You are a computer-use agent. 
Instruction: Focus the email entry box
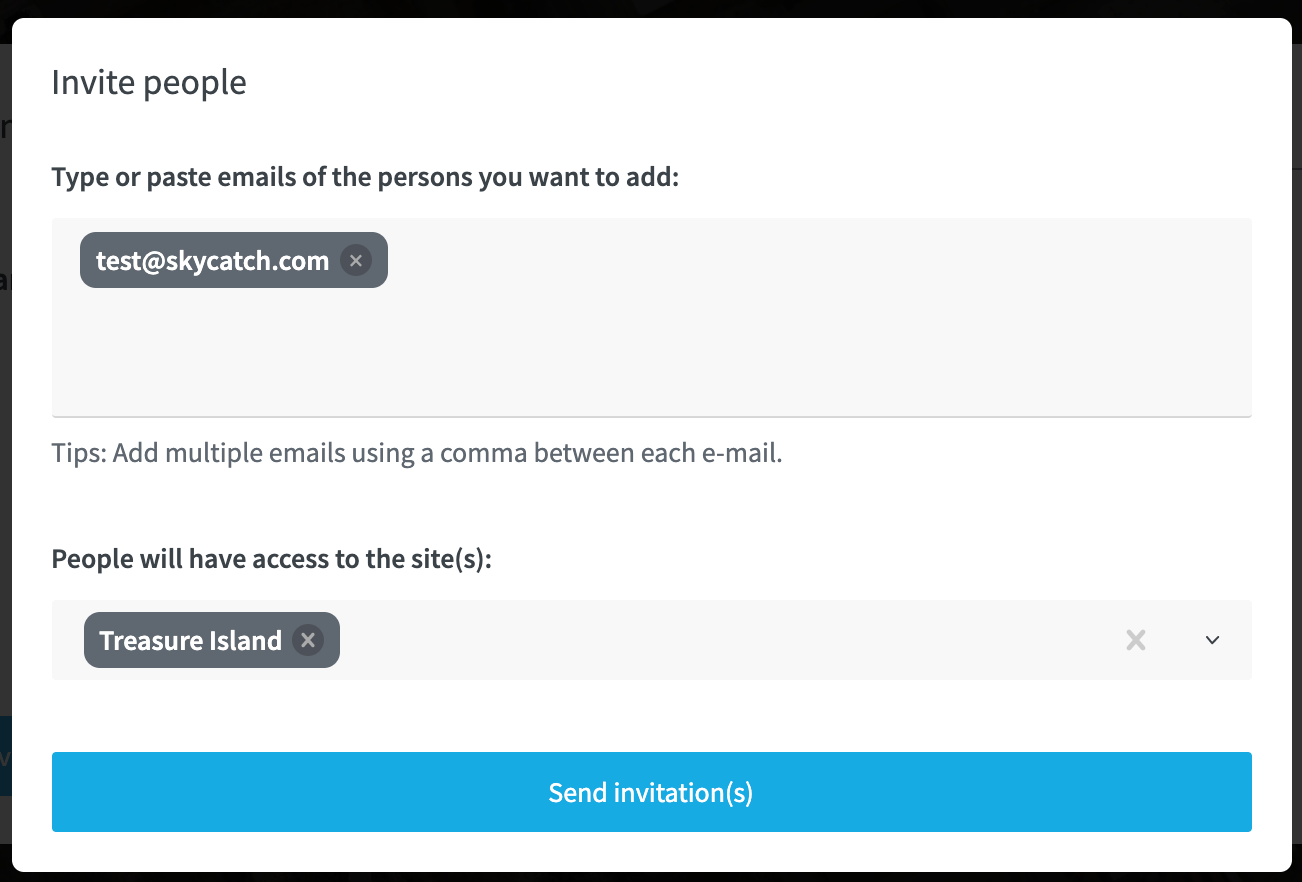652,317
